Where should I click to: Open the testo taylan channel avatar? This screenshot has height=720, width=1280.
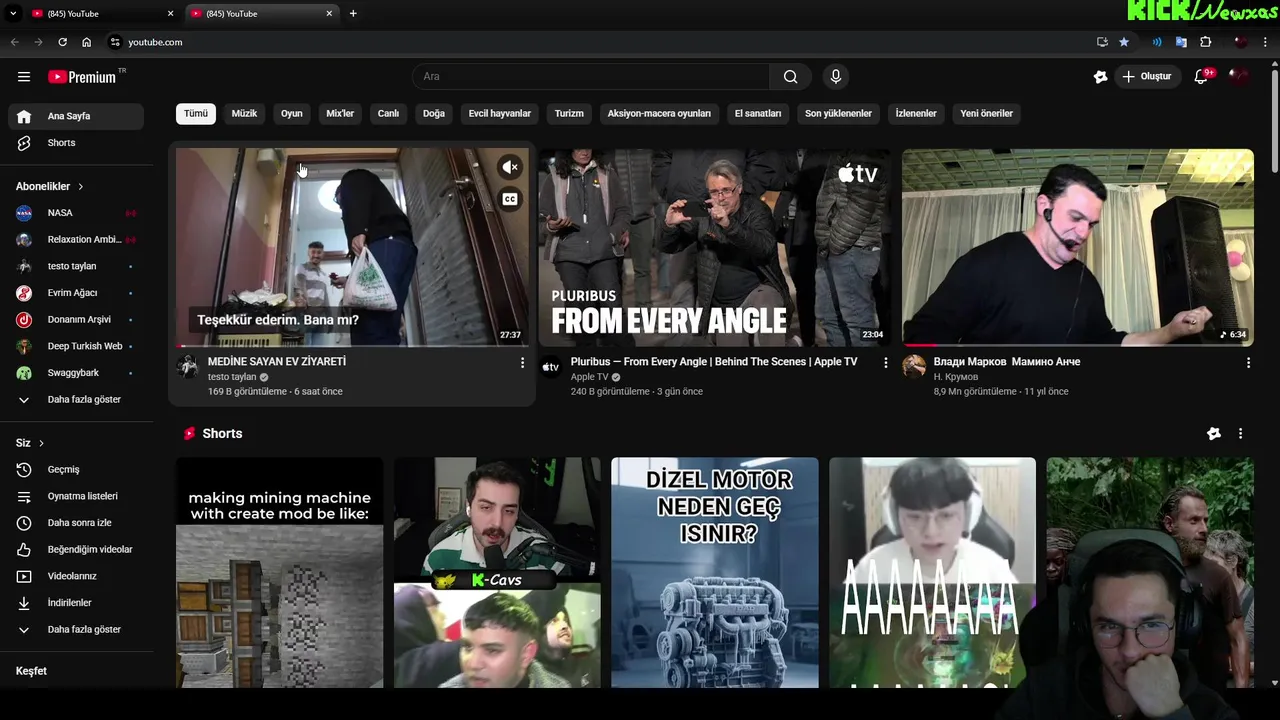[x=188, y=366]
